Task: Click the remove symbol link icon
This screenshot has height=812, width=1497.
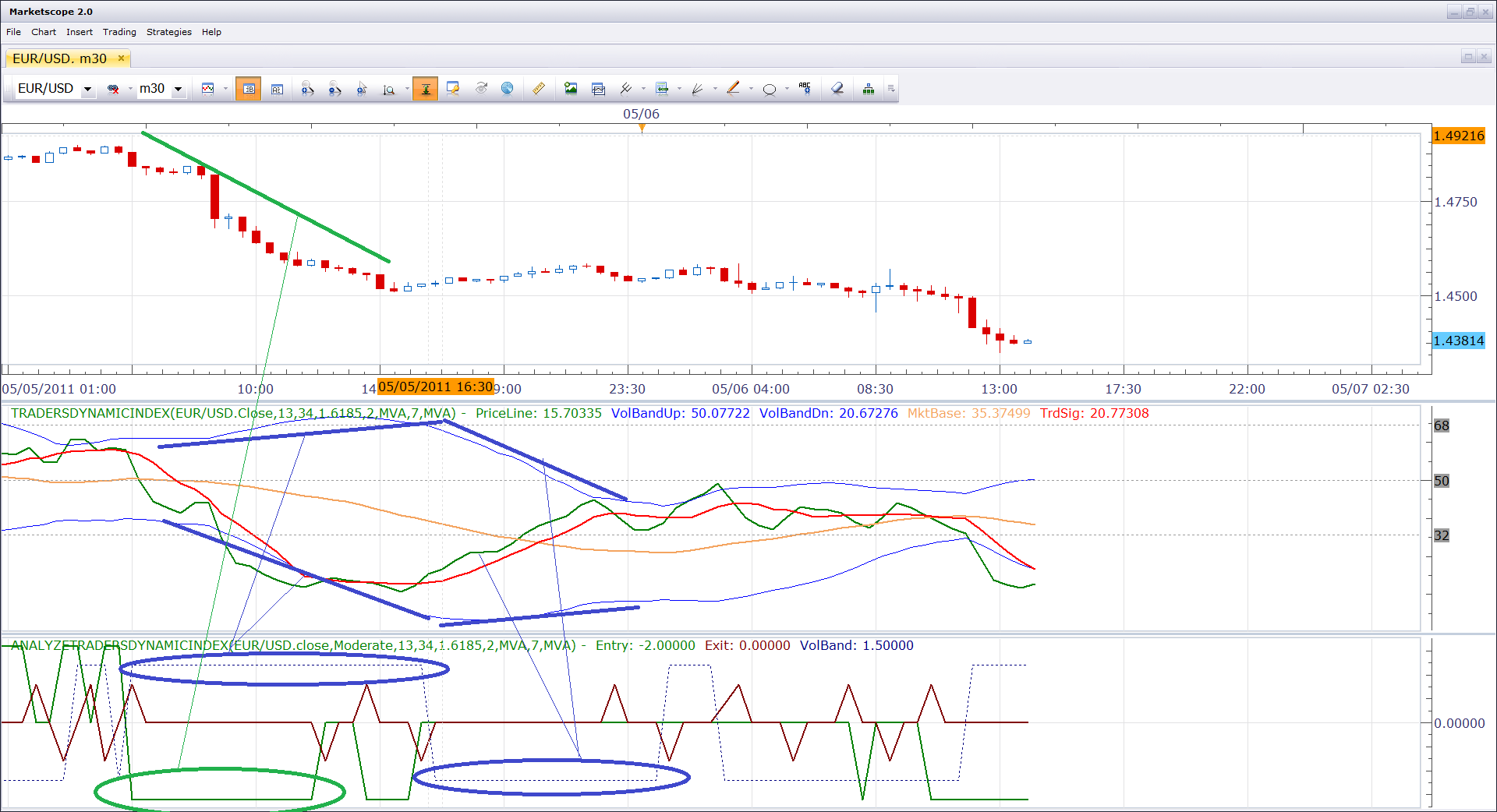Action: click(x=113, y=89)
